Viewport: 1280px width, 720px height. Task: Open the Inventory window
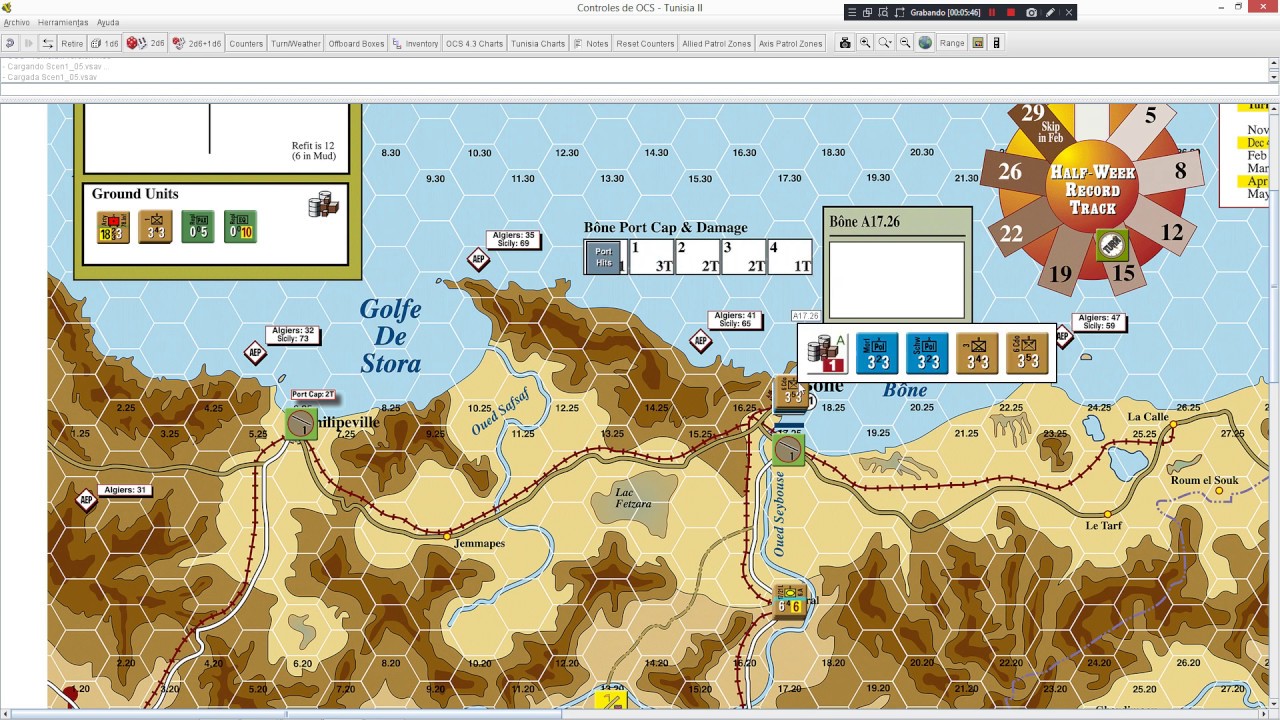(x=415, y=43)
